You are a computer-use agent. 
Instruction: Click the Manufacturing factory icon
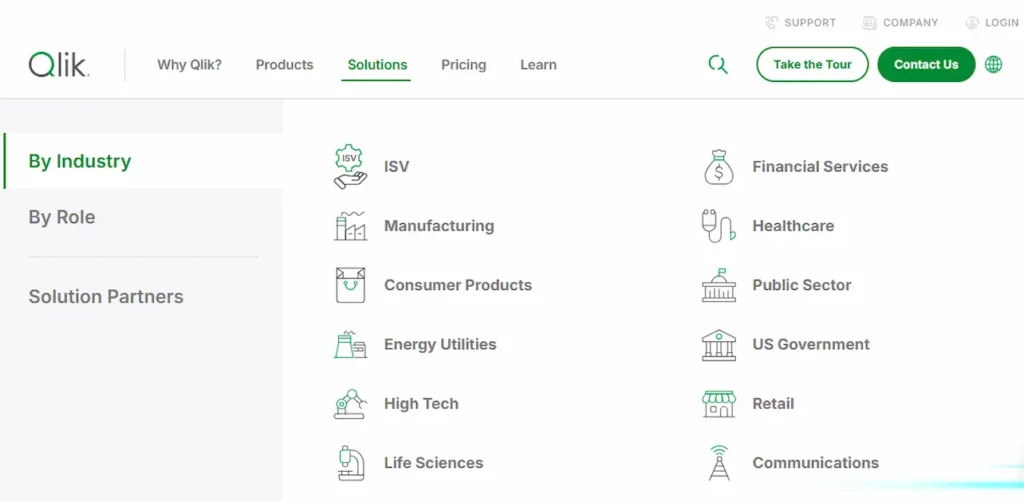pyautogui.click(x=350, y=226)
